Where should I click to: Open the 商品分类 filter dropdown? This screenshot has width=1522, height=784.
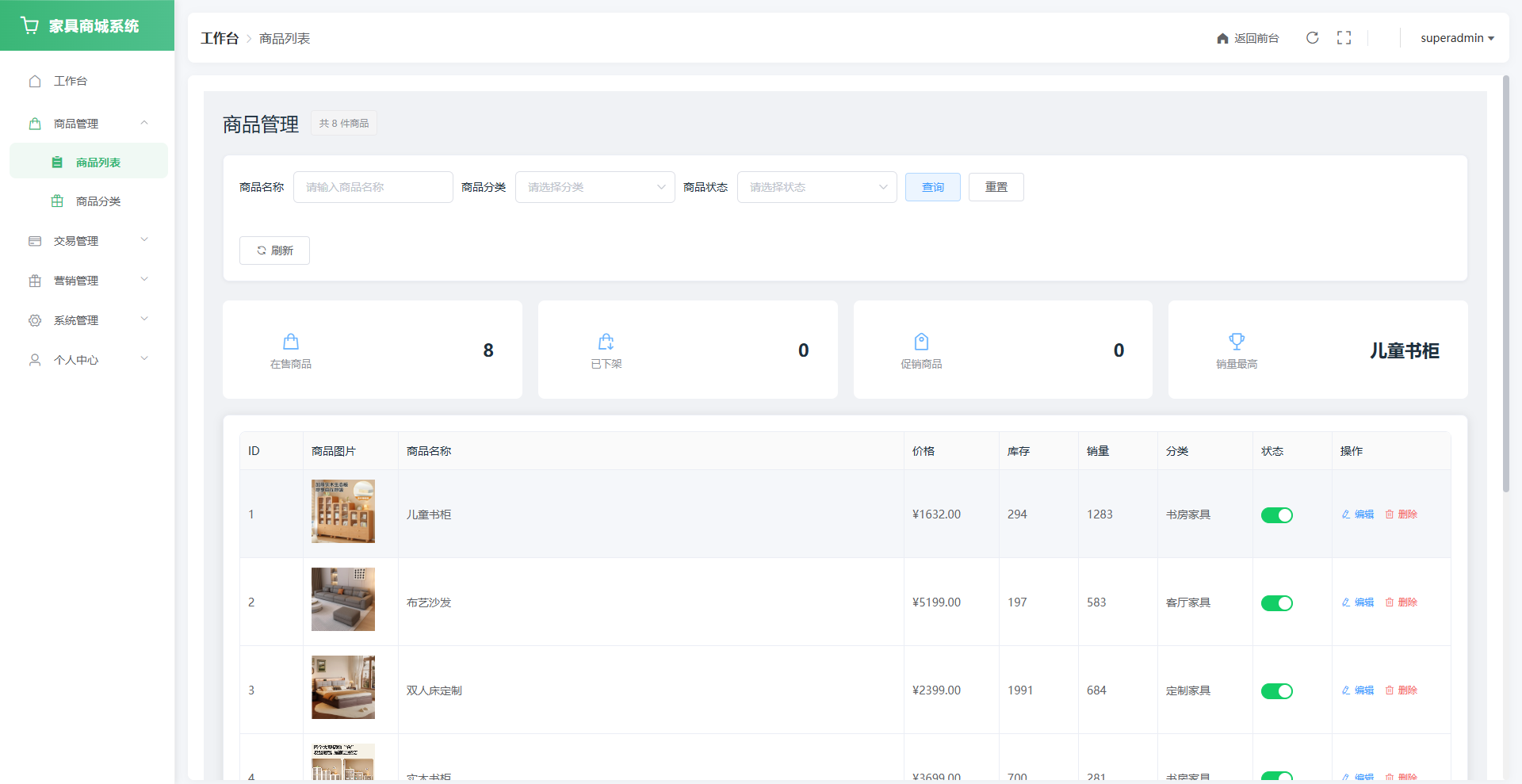tap(595, 187)
